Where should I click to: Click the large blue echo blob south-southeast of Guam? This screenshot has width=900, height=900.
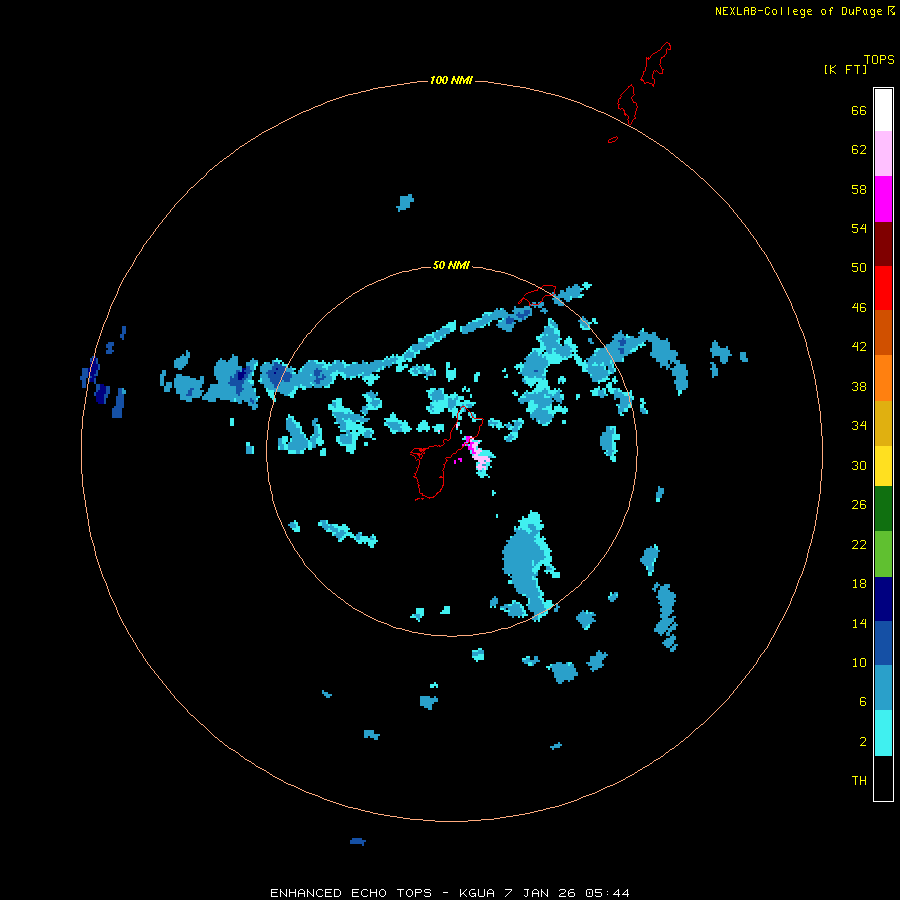[x=527, y=565]
